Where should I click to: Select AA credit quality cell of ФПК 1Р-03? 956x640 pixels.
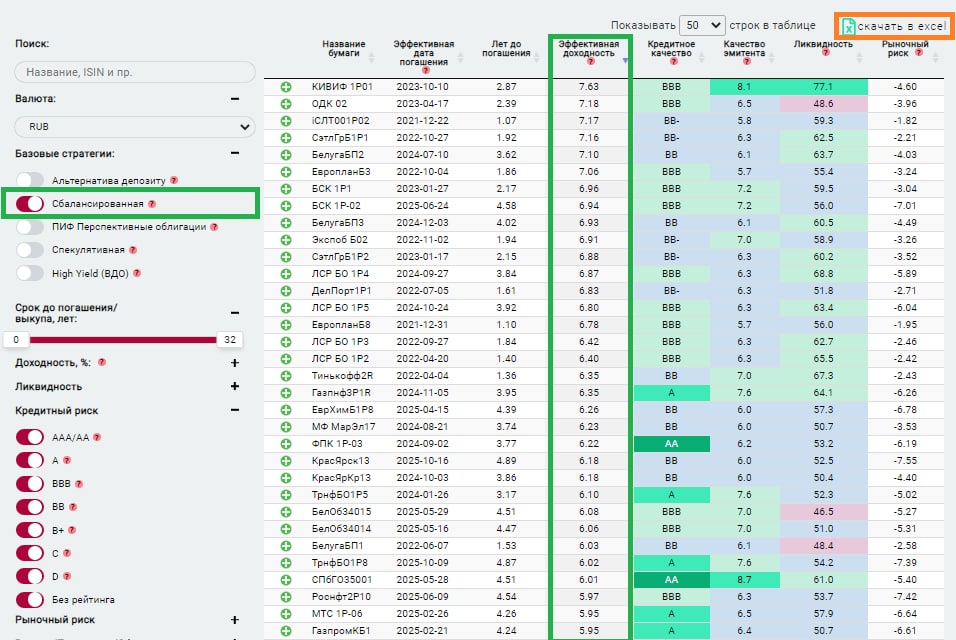point(671,444)
